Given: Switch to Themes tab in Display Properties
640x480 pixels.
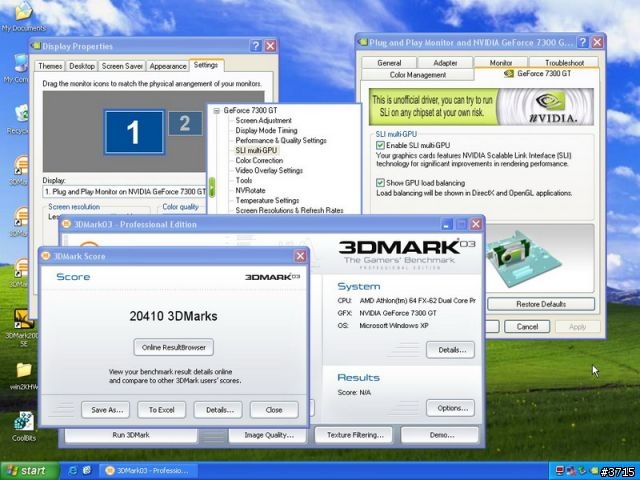Looking at the screenshot, I should (50, 66).
